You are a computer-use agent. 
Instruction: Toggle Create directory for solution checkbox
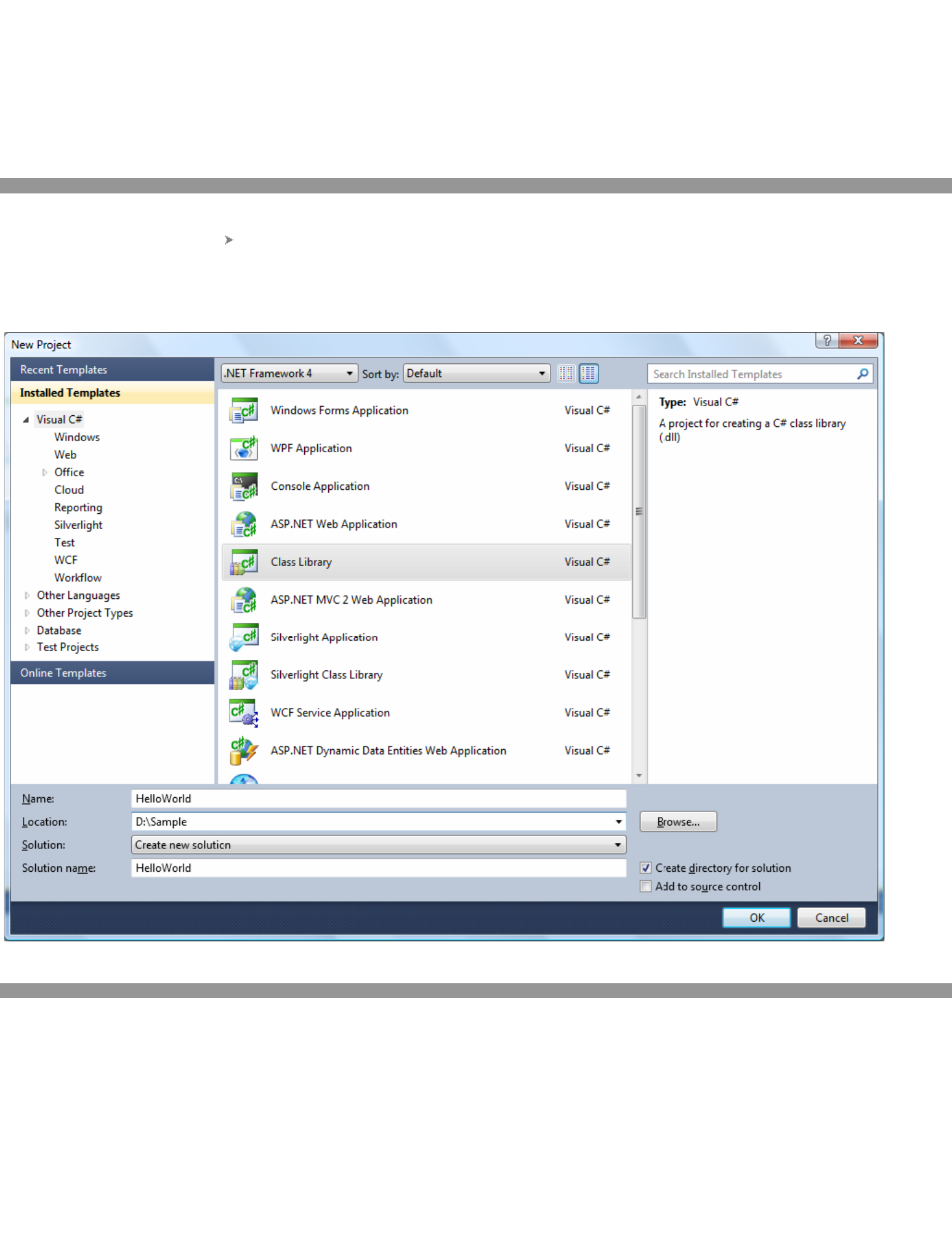tap(645, 868)
